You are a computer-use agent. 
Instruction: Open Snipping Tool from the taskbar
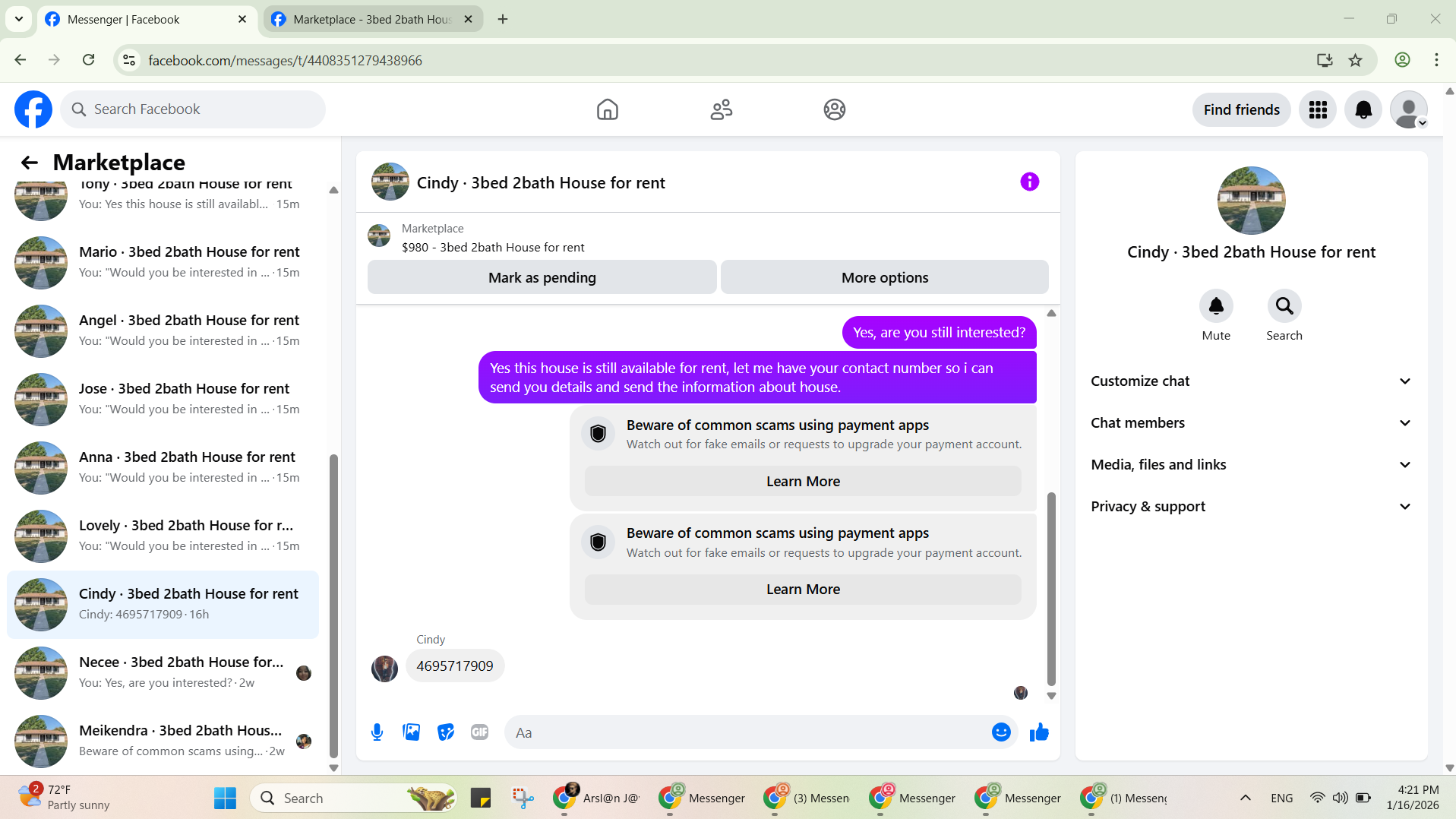[x=523, y=798]
